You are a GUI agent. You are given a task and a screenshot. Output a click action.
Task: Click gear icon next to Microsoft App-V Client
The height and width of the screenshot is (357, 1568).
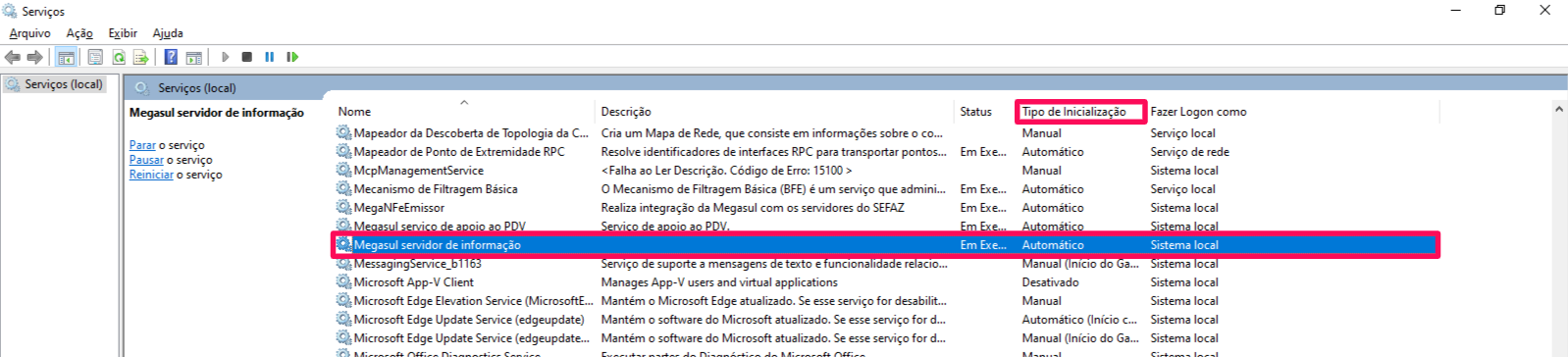[x=343, y=281]
